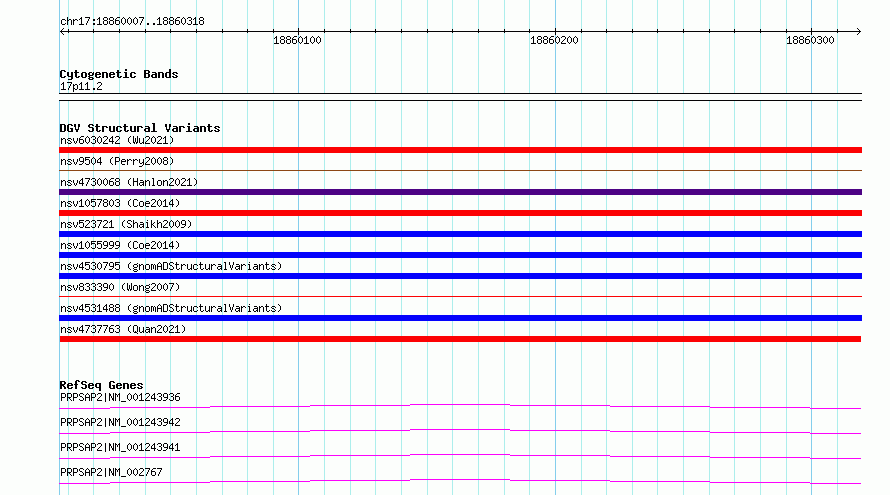The height and width of the screenshot is (495, 890).
Task: Select variant label nsv523721 (Shaikh2009)
Action: 126,224
